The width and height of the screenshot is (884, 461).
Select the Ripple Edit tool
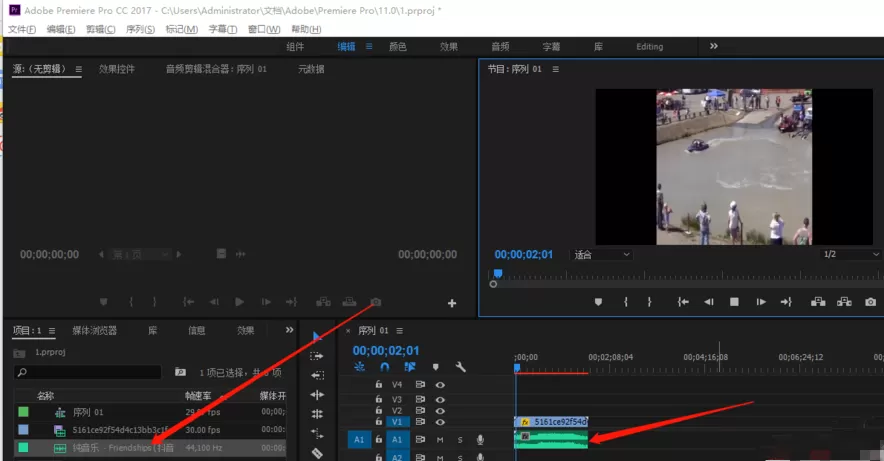click(317, 395)
